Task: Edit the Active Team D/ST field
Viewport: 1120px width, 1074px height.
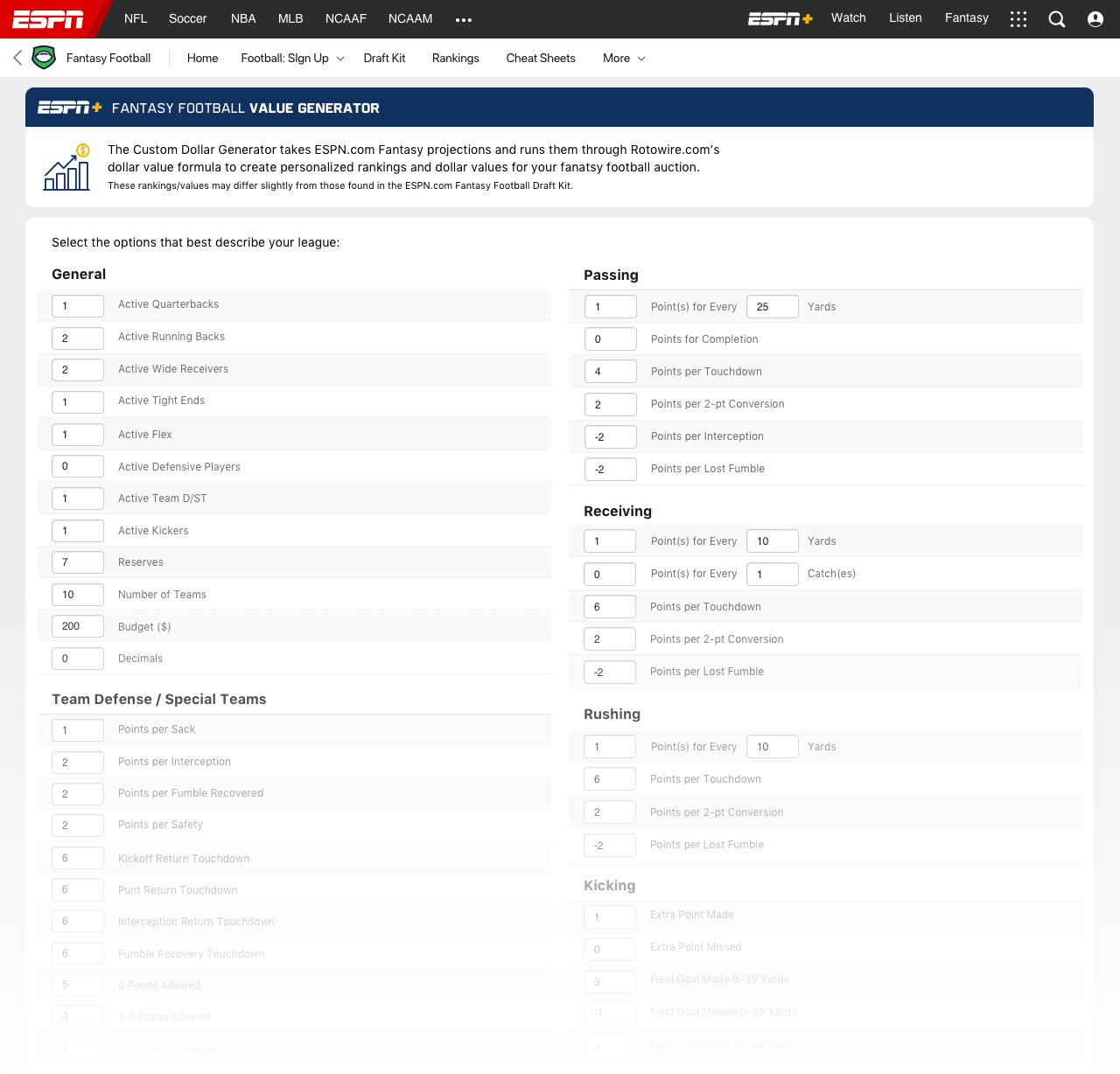Action: click(78, 499)
